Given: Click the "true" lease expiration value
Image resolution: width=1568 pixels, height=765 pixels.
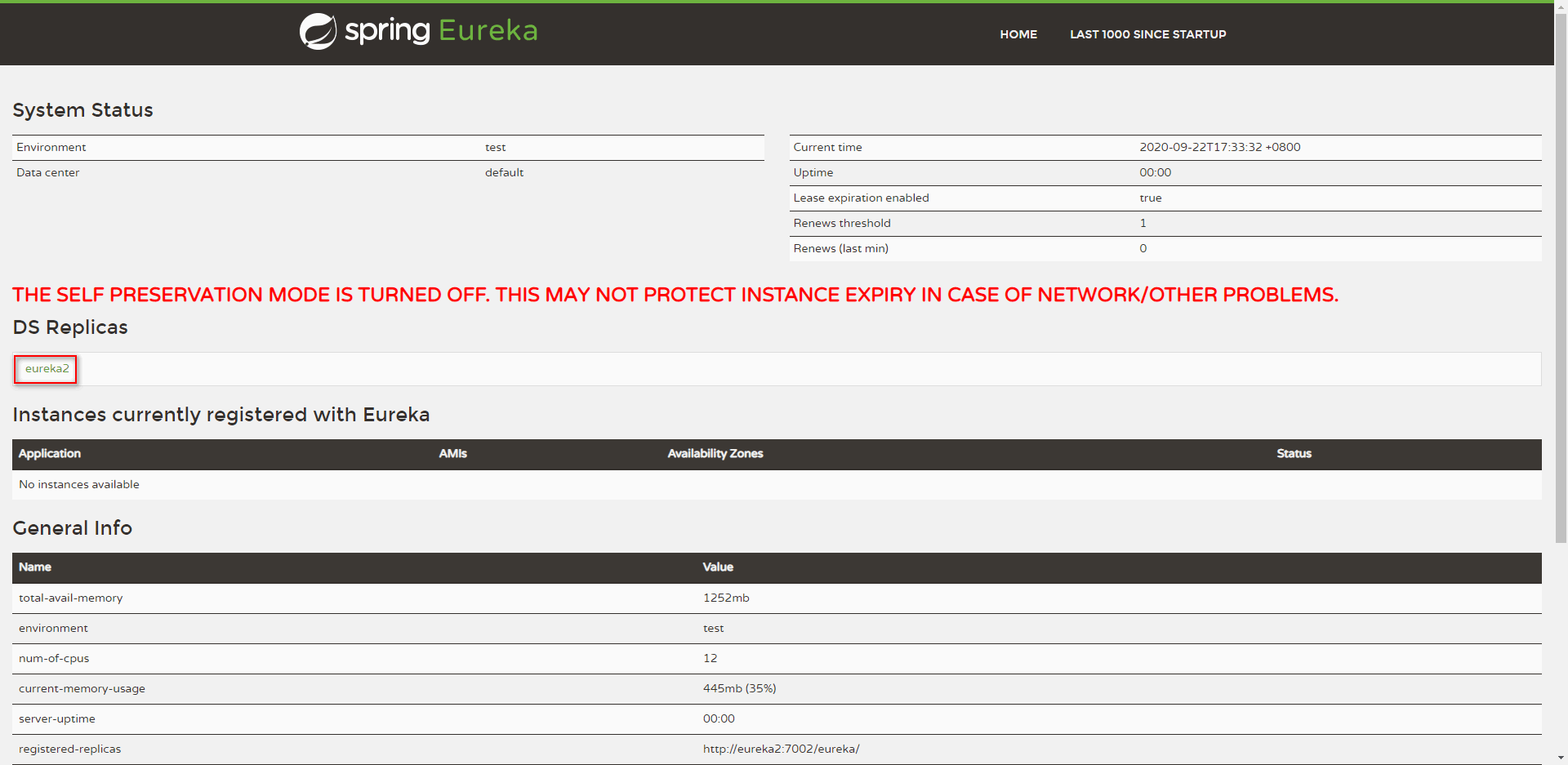Looking at the screenshot, I should coord(1151,198).
